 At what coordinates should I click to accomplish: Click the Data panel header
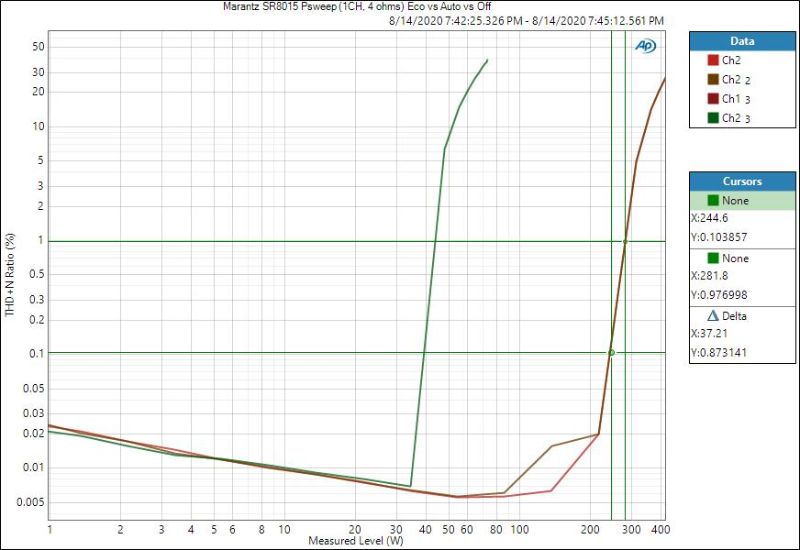click(x=742, y=42)
